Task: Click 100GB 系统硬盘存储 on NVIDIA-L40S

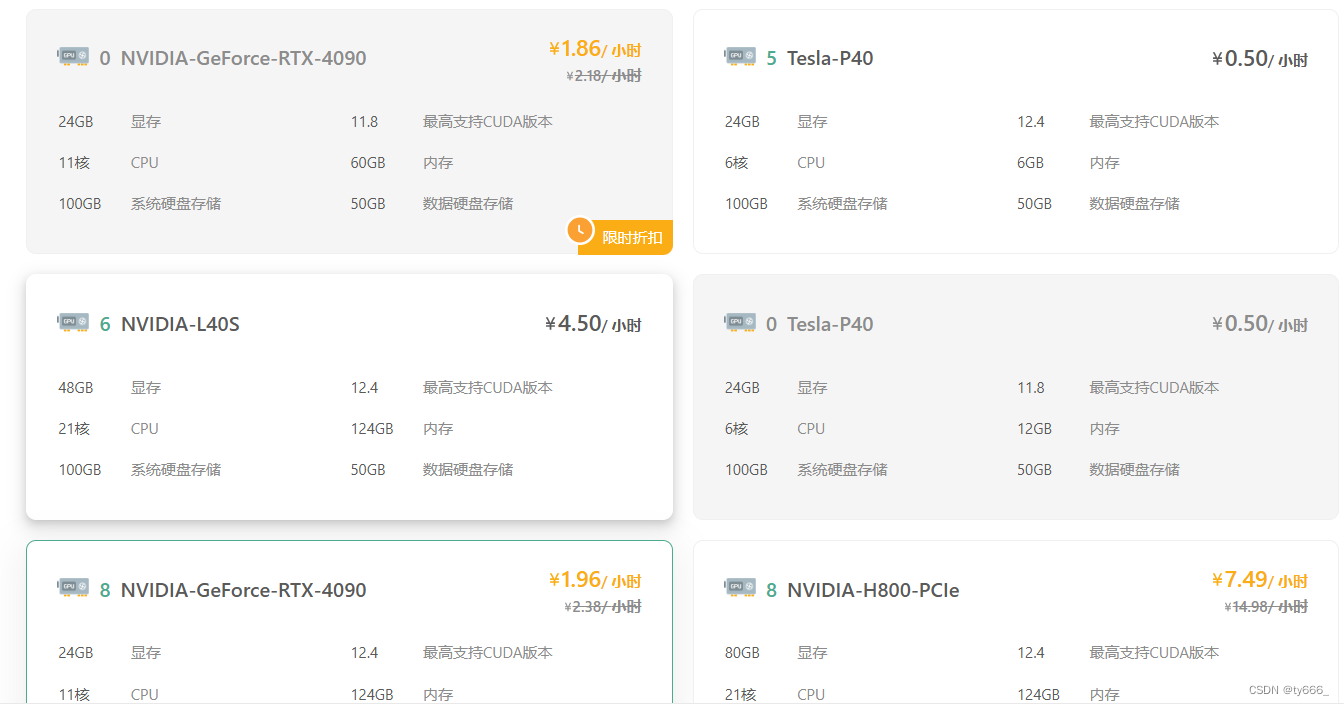Action: 140,470
